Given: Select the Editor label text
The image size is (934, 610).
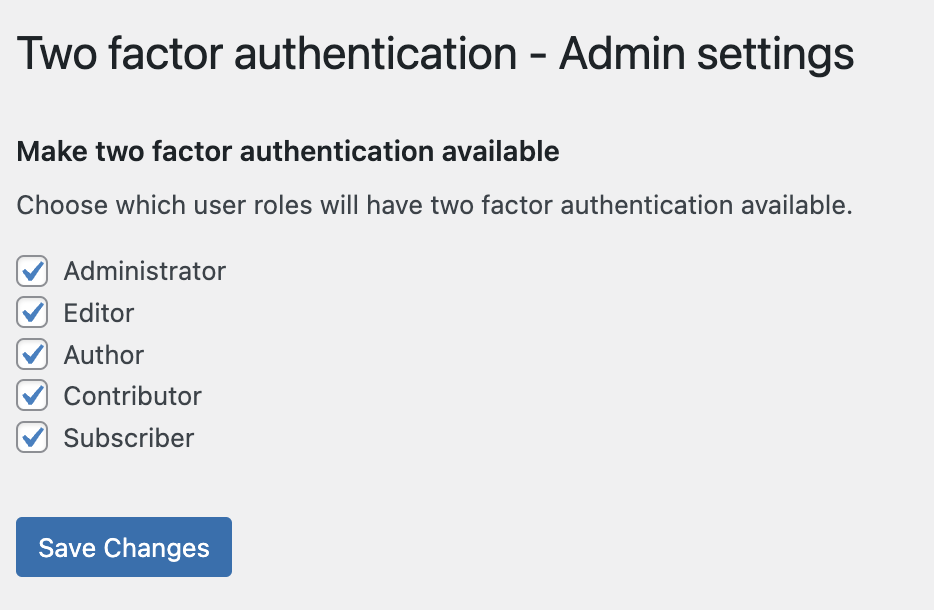Looking at the screenshot, I should pyautogui.click(x=99, y=313).
